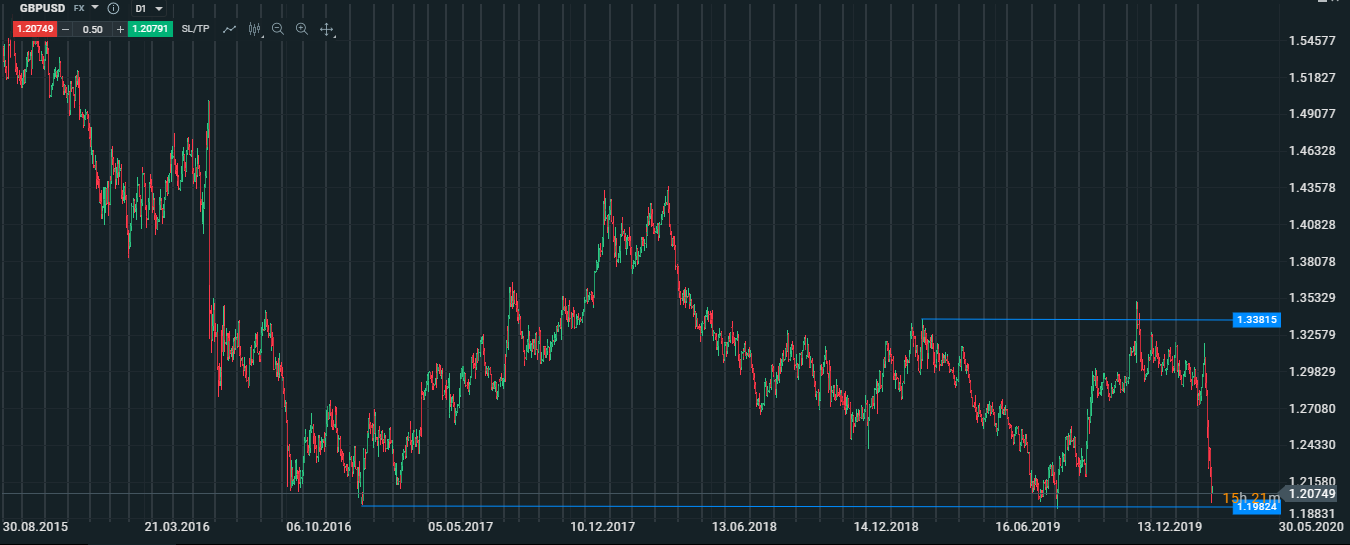The image size is (1350, 545).
Task: Expand the GBPUSD symbol dropdown arrow
Action: tap(95, 8)
